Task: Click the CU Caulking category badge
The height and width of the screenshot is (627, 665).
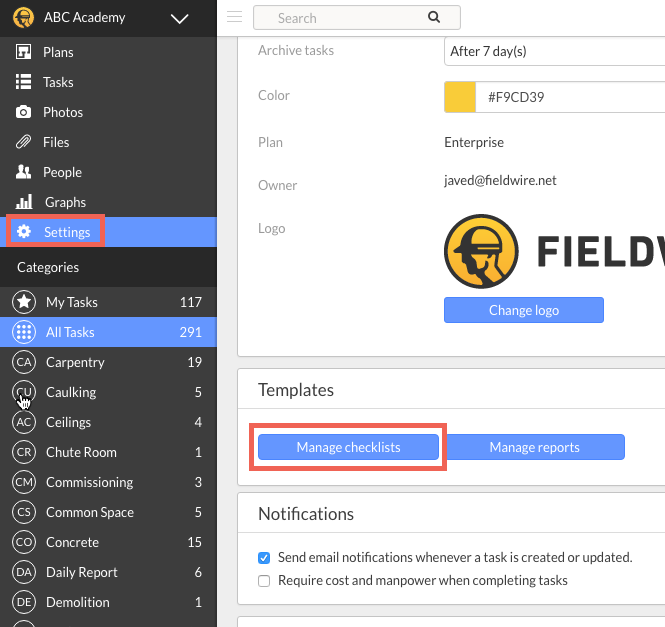Action: pos(24,392)
